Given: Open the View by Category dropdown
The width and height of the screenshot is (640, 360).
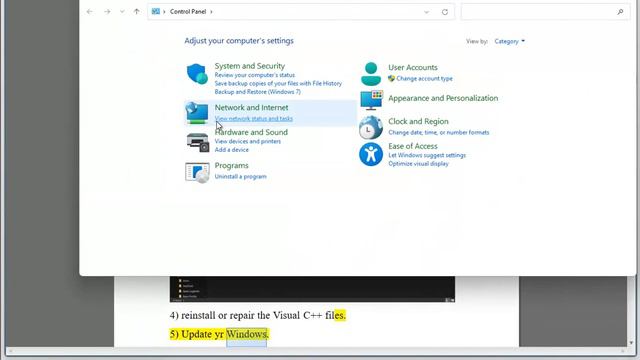Looking at the screenshot, I should (x=509, y=41).
